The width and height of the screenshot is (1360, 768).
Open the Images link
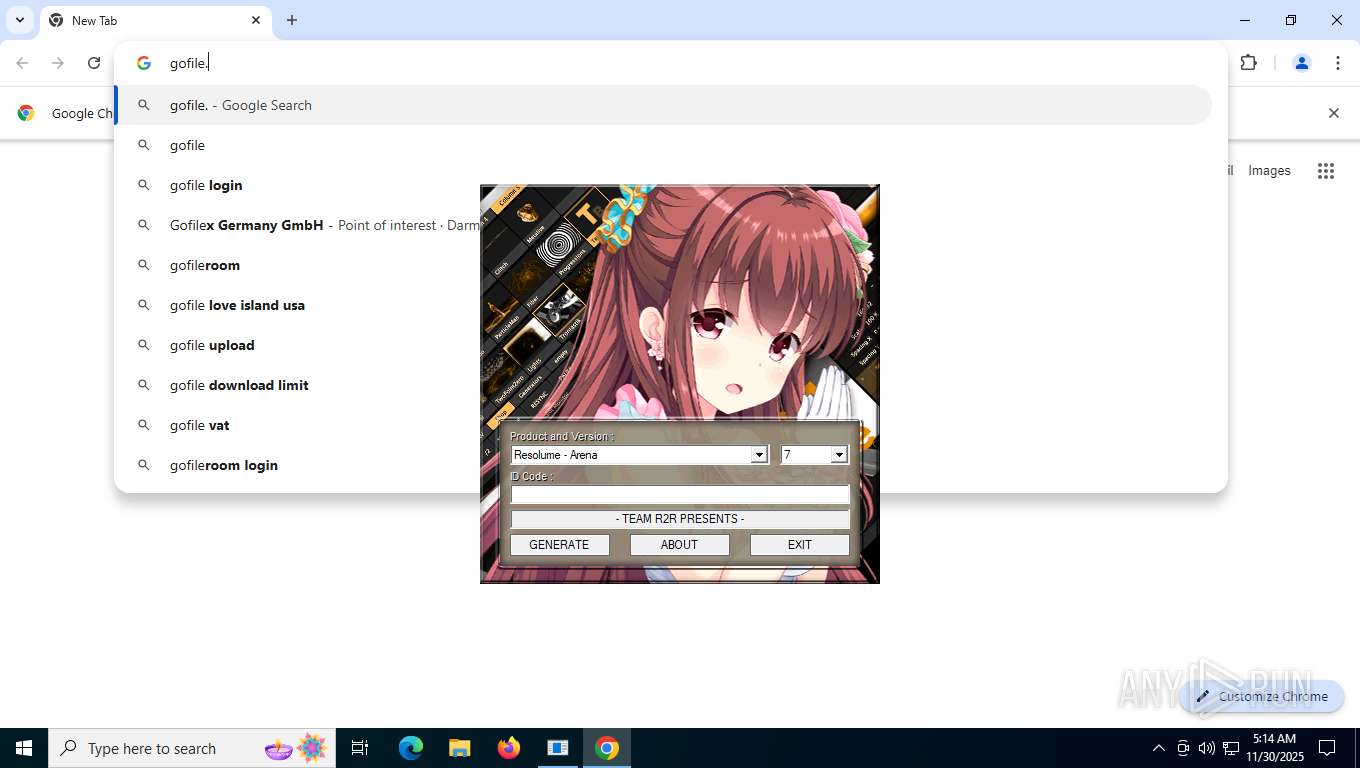click(1269, 171)
